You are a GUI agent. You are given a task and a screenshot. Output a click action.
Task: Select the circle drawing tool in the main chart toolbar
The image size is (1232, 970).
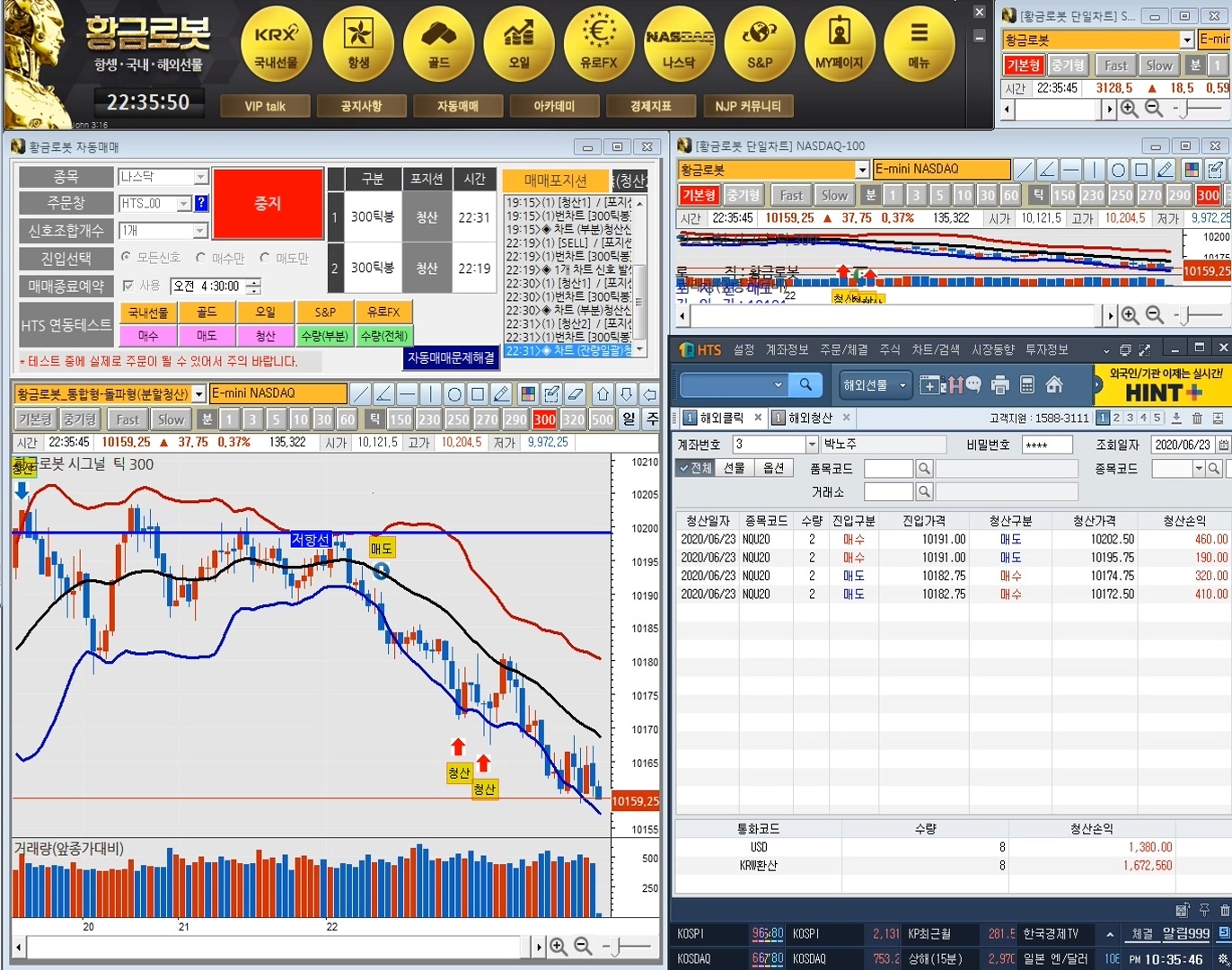point(454,393)
